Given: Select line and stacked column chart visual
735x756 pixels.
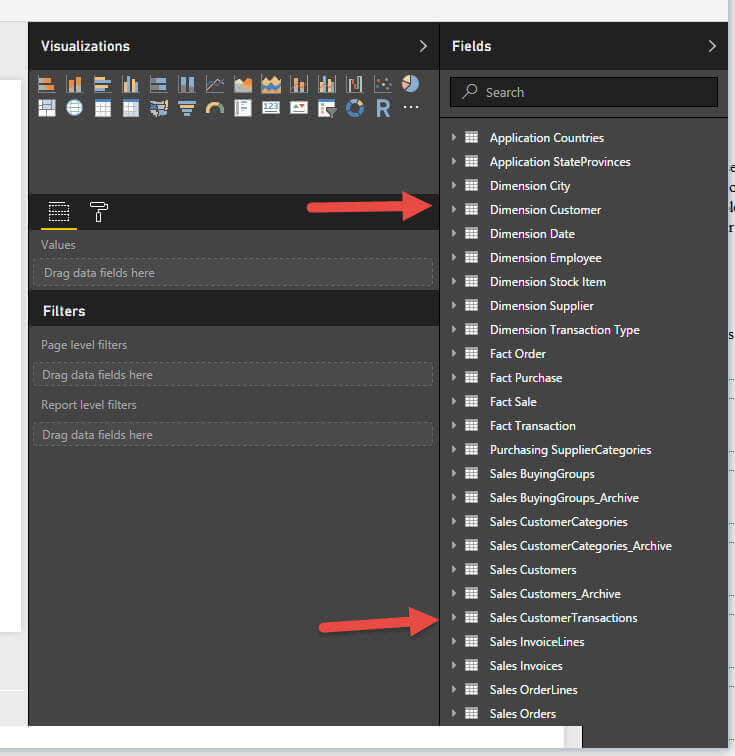Looking at the screenshot, I should 299,84.
